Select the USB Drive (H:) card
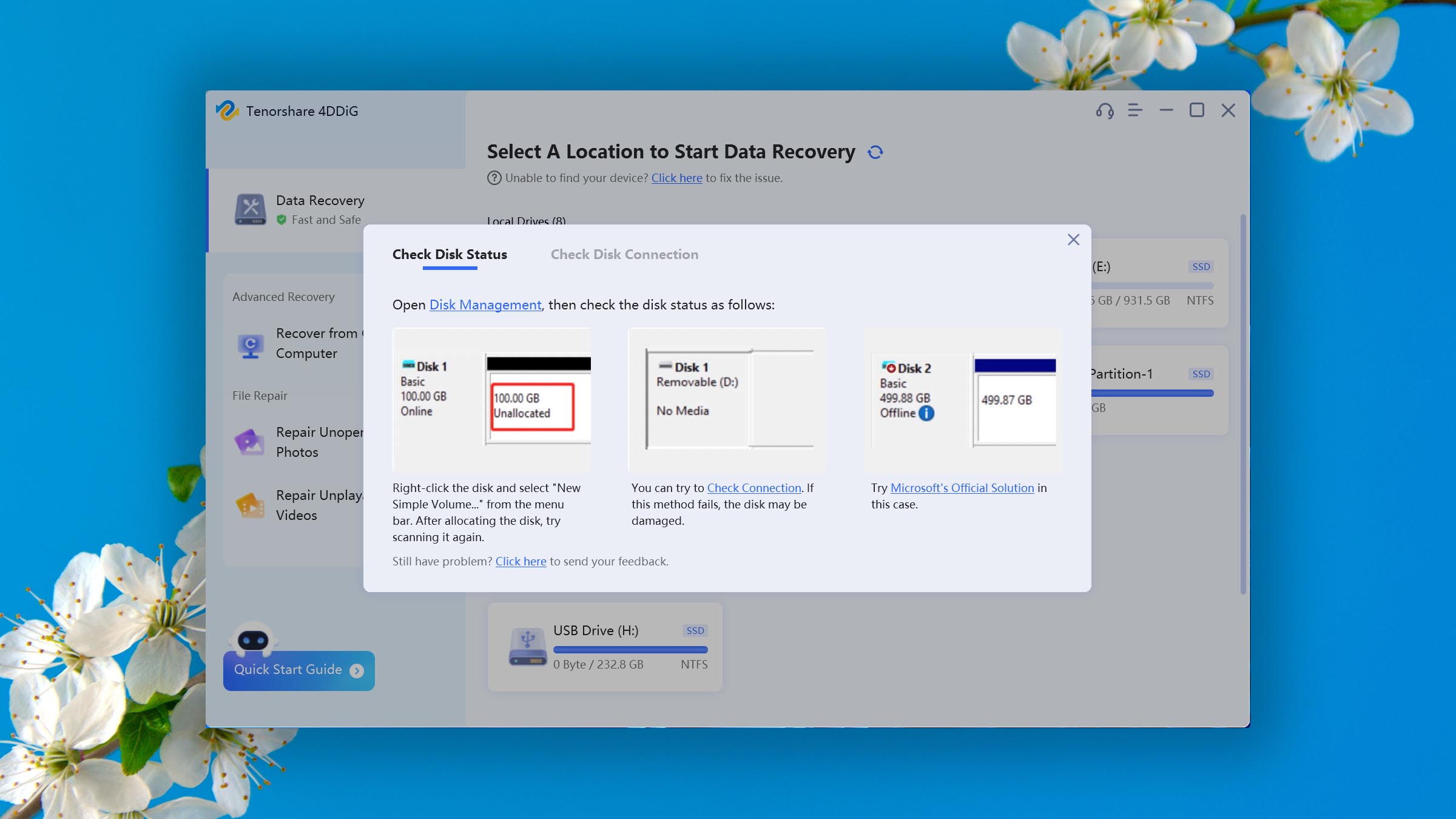 (605, 647)
